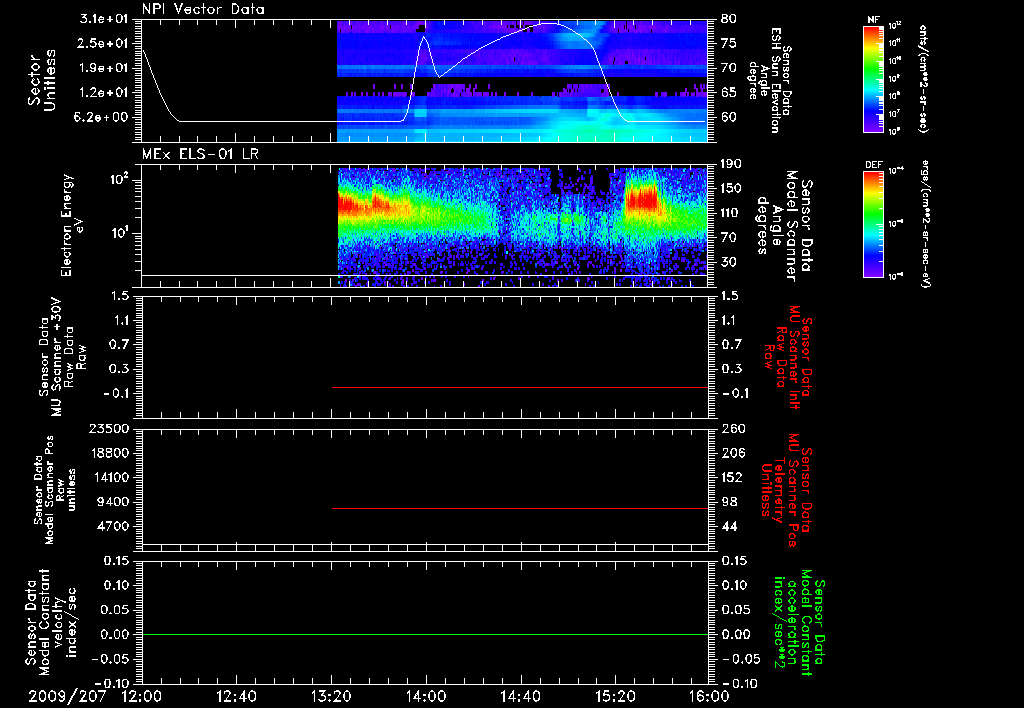Click the 12:00 time tick label
Viewport: 1024px width, 708px height.
coord(142,696)
